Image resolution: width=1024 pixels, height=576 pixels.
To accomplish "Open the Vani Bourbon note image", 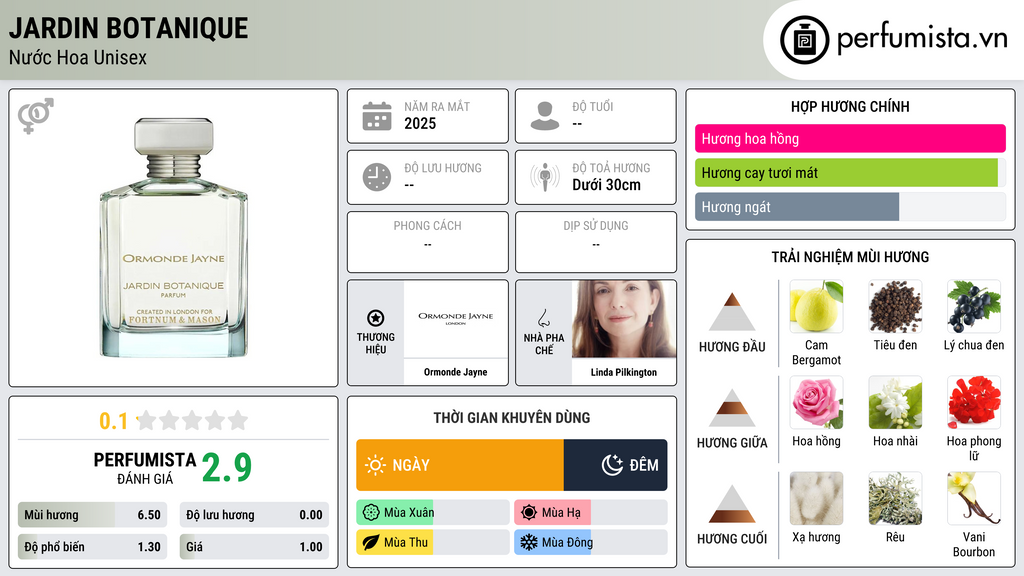I will click(974, 498).
